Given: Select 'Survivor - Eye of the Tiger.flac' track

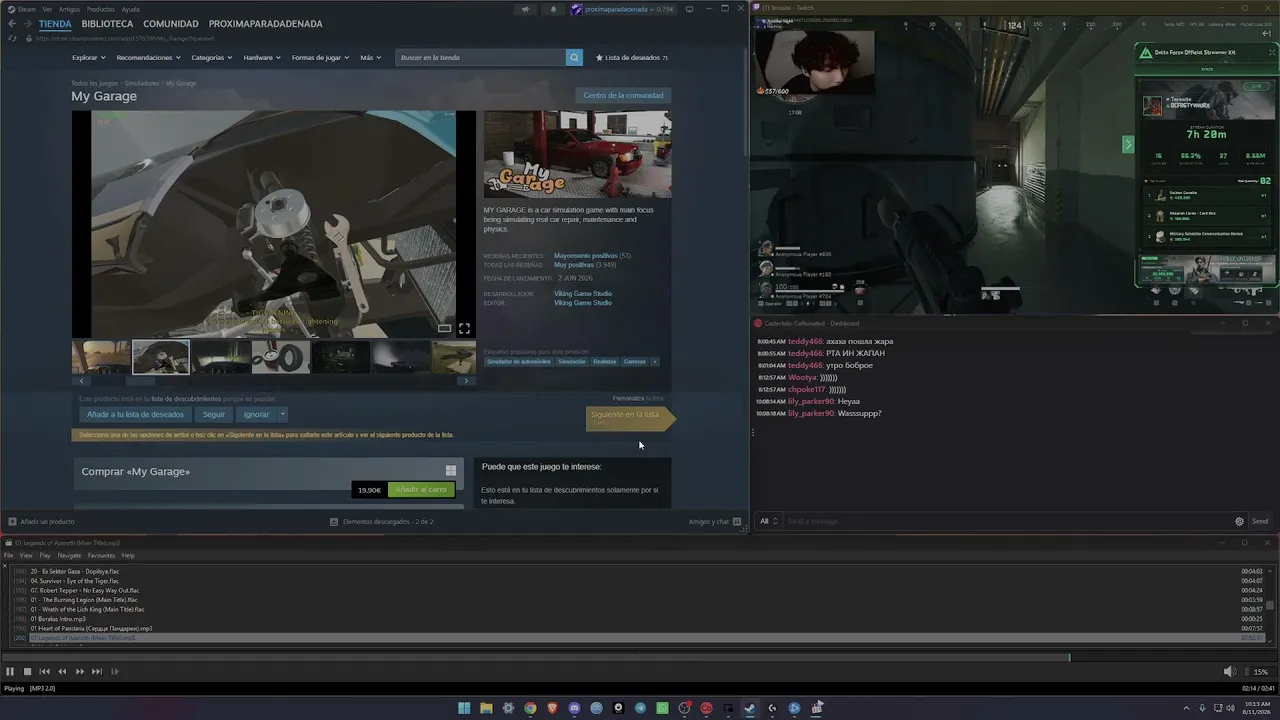Looking at the screenshot, I should pos(640,581).
